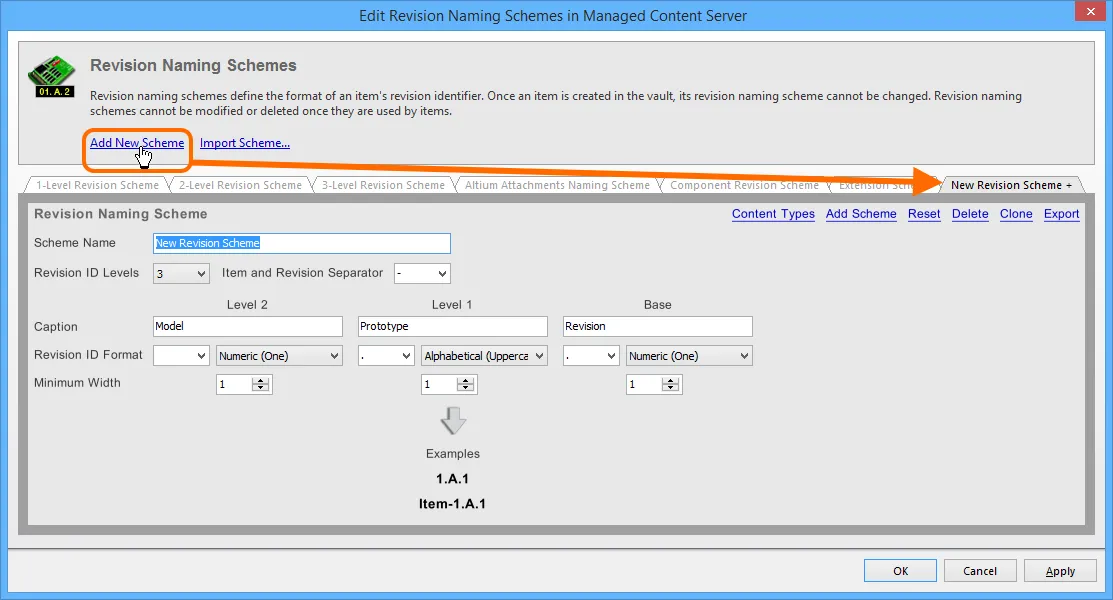Open the Revision ID Levels dropdown

(x=181, y=273)
